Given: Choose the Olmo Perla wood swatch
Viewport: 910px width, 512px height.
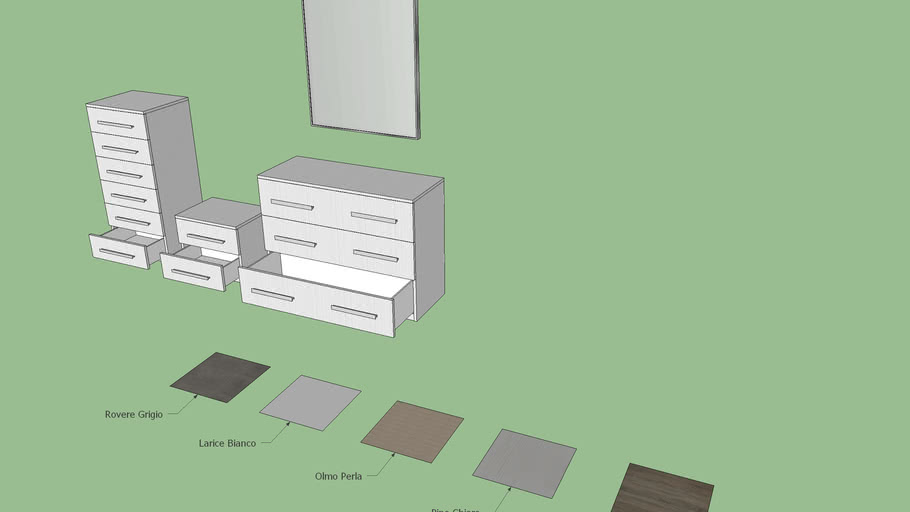Looking at the screenshot, I should (412, 431).
